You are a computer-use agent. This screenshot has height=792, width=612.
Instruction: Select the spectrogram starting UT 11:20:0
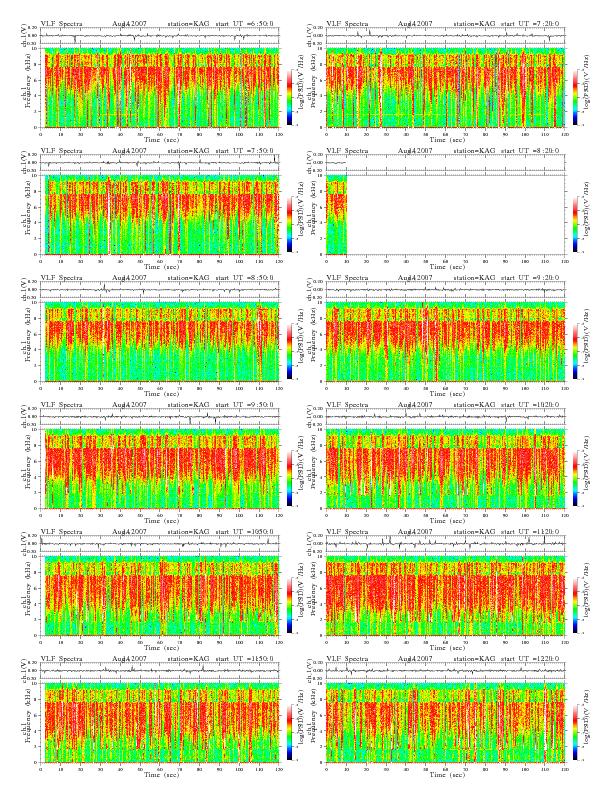pyautogui.click(x=445, y=596)
